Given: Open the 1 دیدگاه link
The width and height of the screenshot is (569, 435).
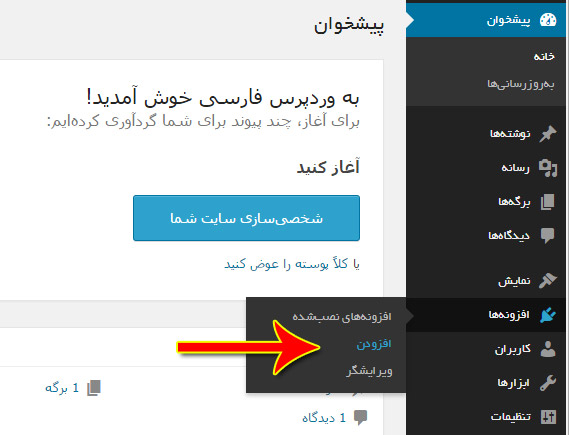Looking at the screenshot, I should (324, 418).
